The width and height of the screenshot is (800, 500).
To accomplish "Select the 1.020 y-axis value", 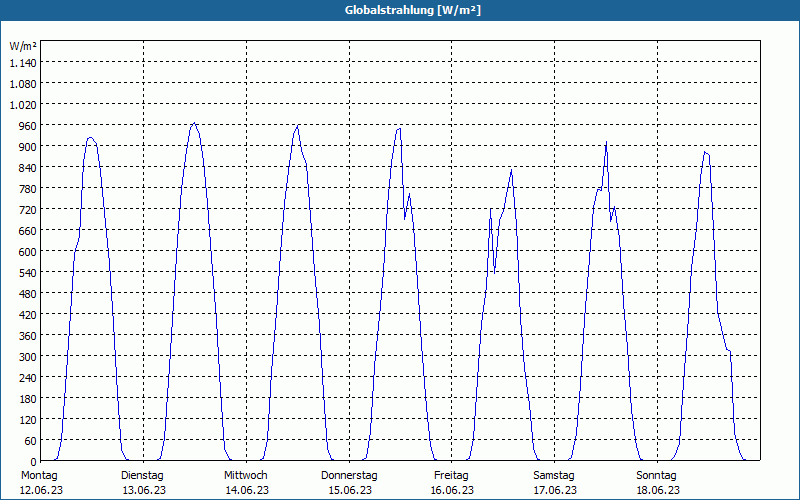I will 23,105.
